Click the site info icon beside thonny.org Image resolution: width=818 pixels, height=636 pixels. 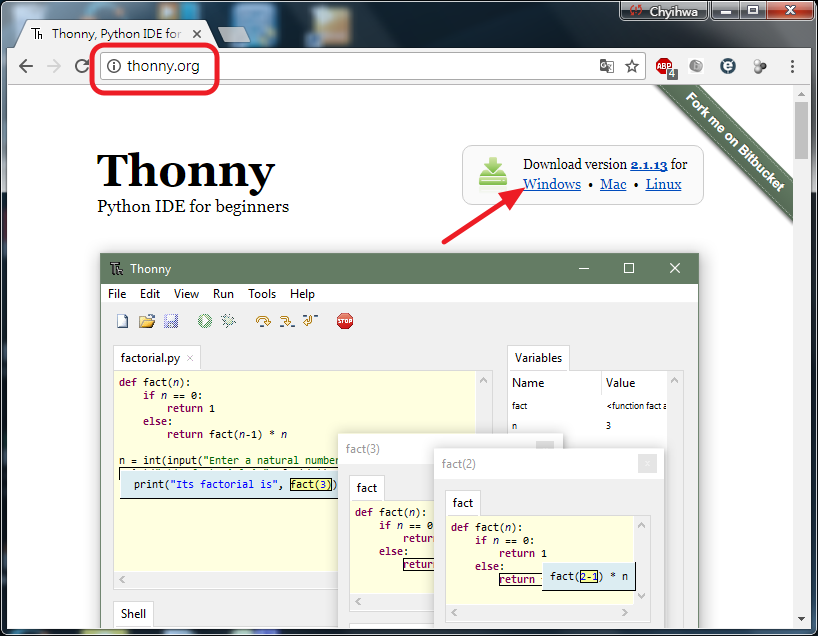click(x=114, y=66)
